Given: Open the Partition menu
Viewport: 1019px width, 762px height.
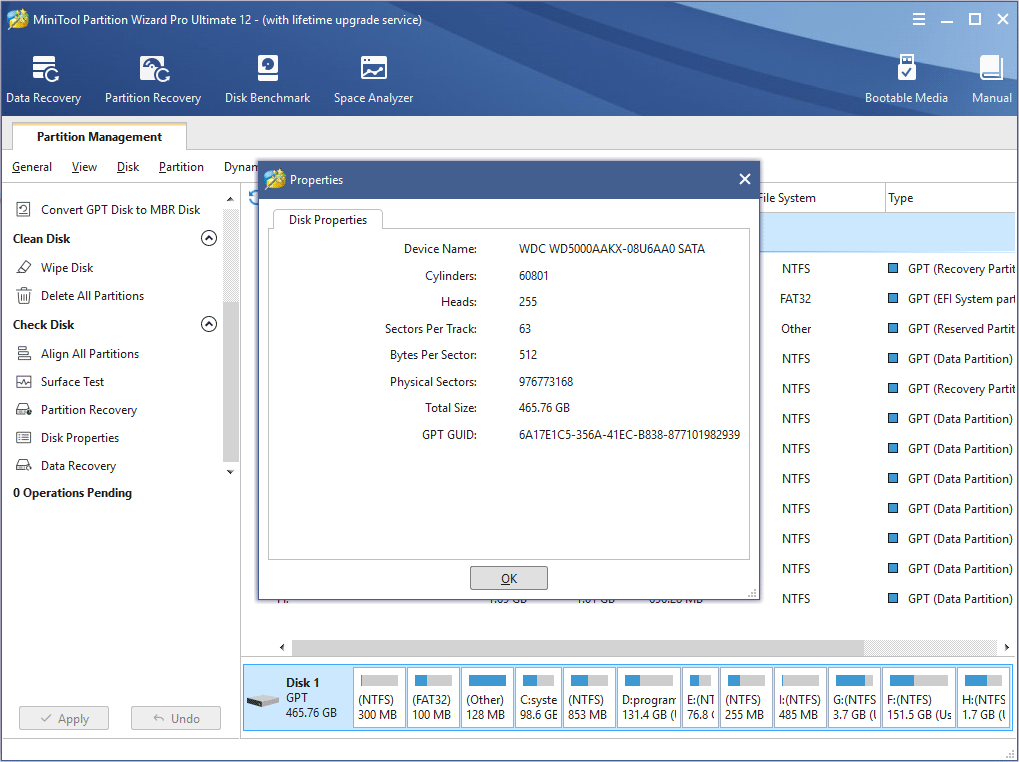Looking at the screenshot, I should coord(181,167).
